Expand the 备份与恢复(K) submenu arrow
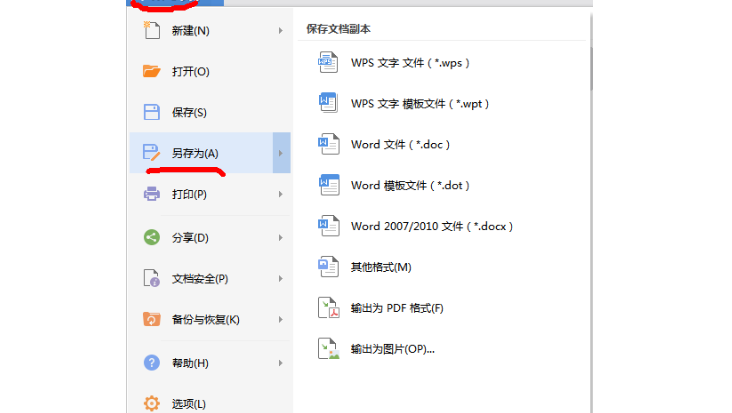Image resolution: width=732 pixels, height=413 pixels. pos(281,320)
